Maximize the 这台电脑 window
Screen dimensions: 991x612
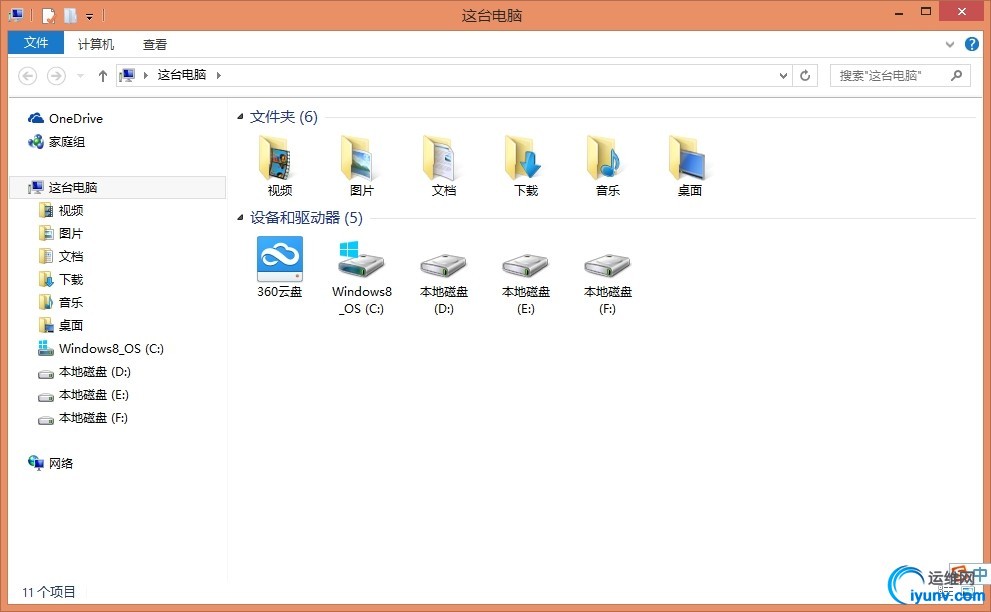point(926,11)
